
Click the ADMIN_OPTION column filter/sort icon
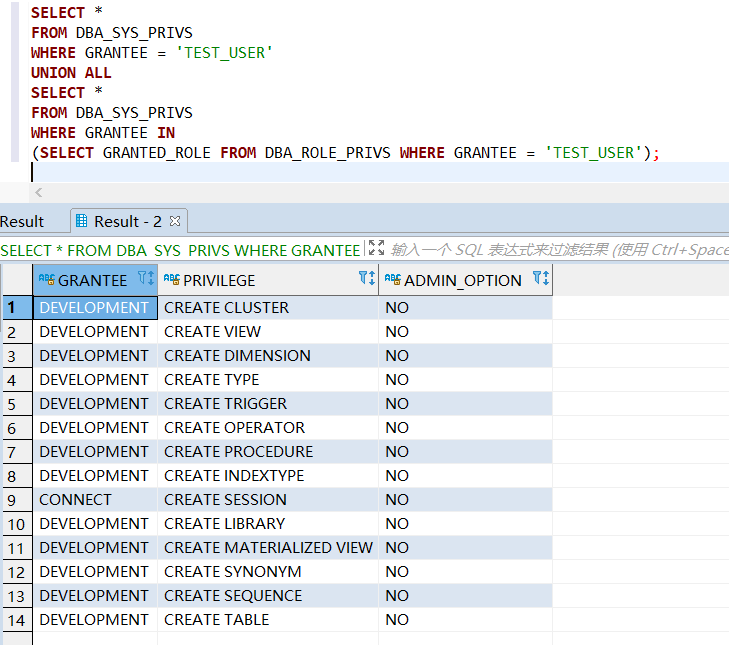[x=541, y=280]
